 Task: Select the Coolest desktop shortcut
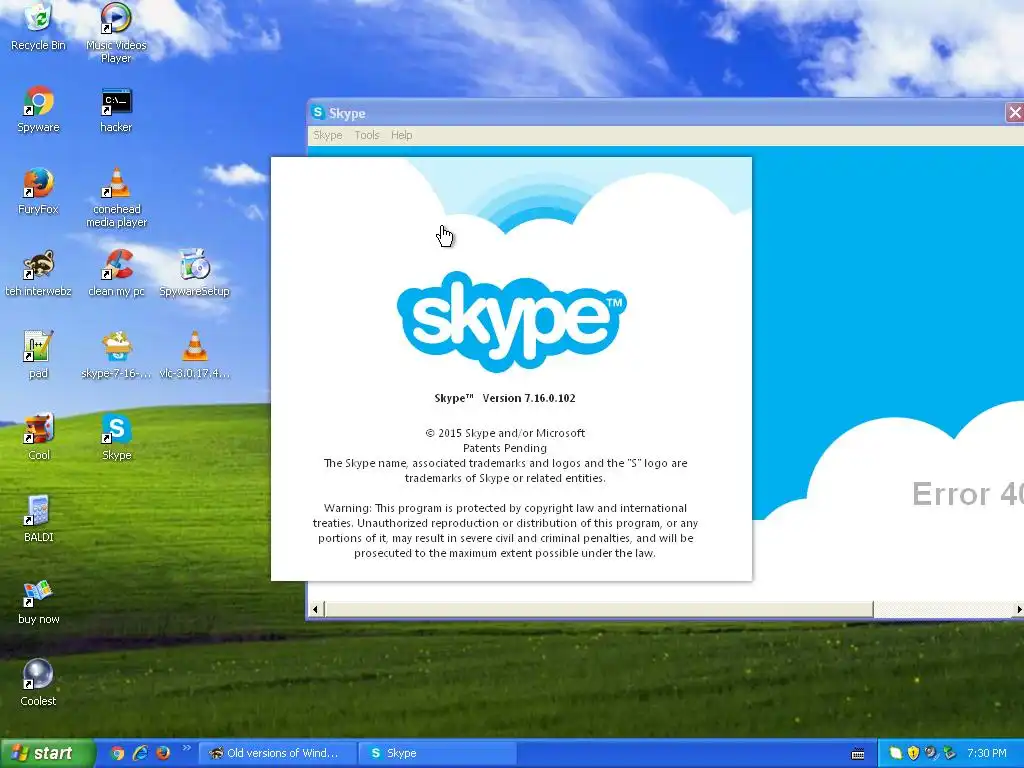pyautogui.click(x=38, y=682)
